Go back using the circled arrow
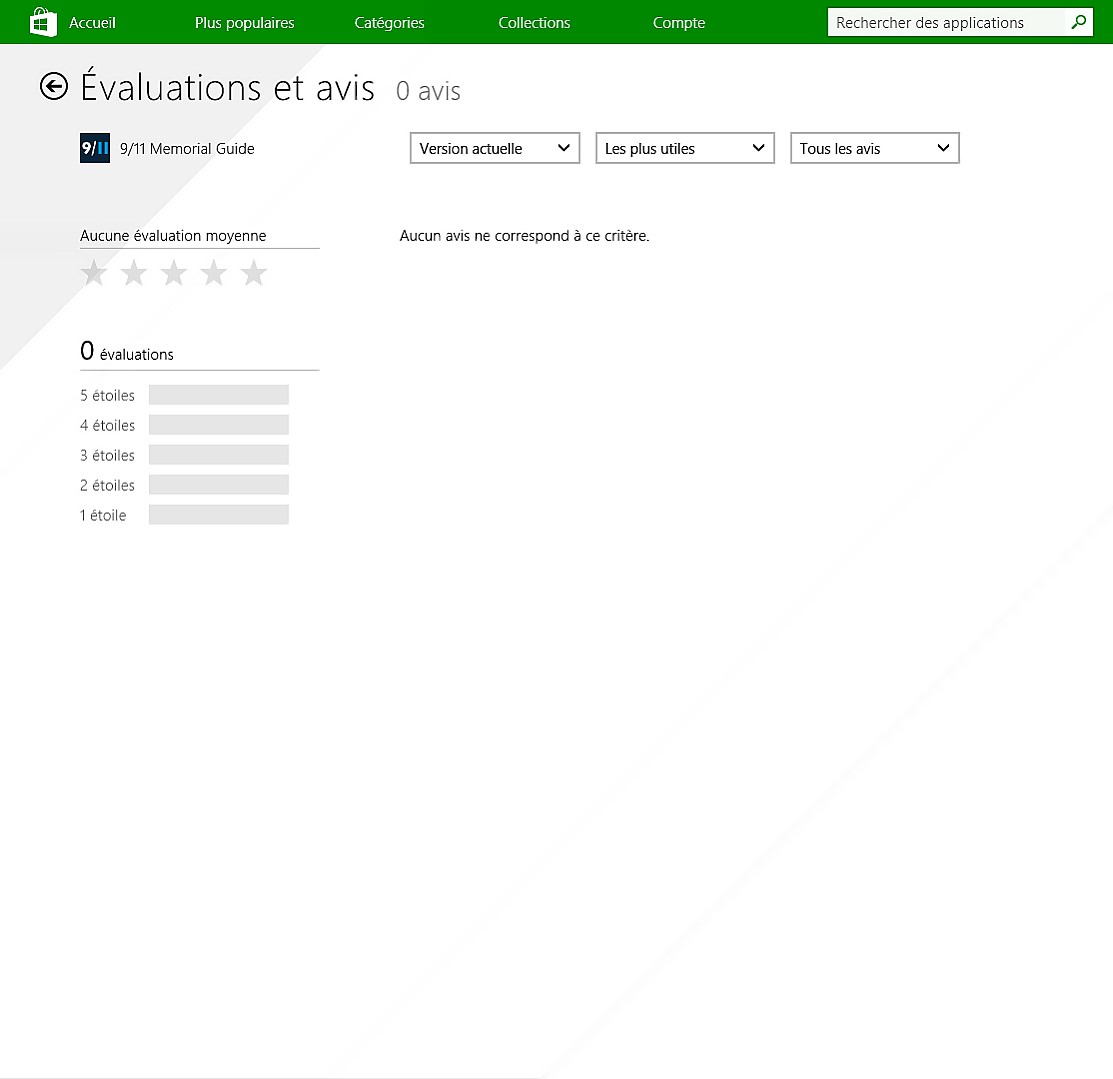The width and height of the screenshot is (1113, 1079). (x=54, y=87)
